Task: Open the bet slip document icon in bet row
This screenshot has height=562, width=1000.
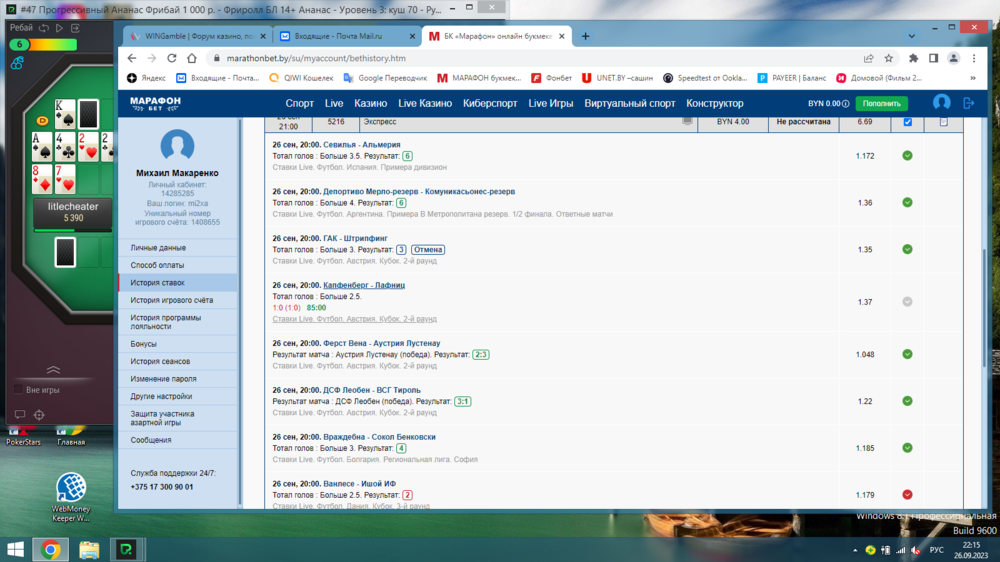Action: tap(943, 122)
